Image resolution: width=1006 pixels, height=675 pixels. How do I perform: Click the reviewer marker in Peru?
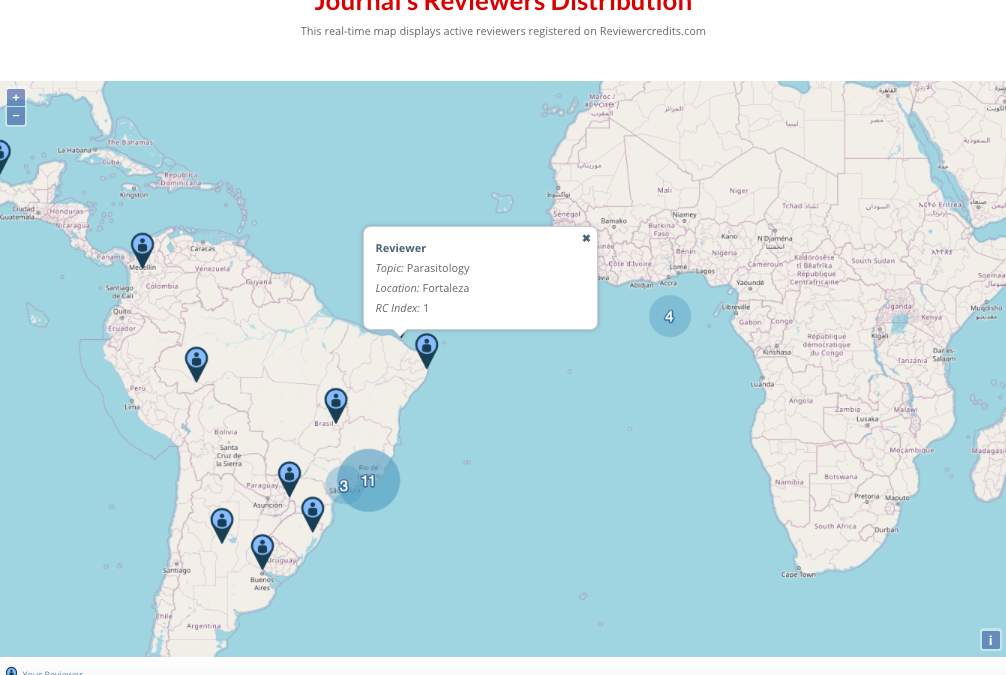tap(196, 364)
